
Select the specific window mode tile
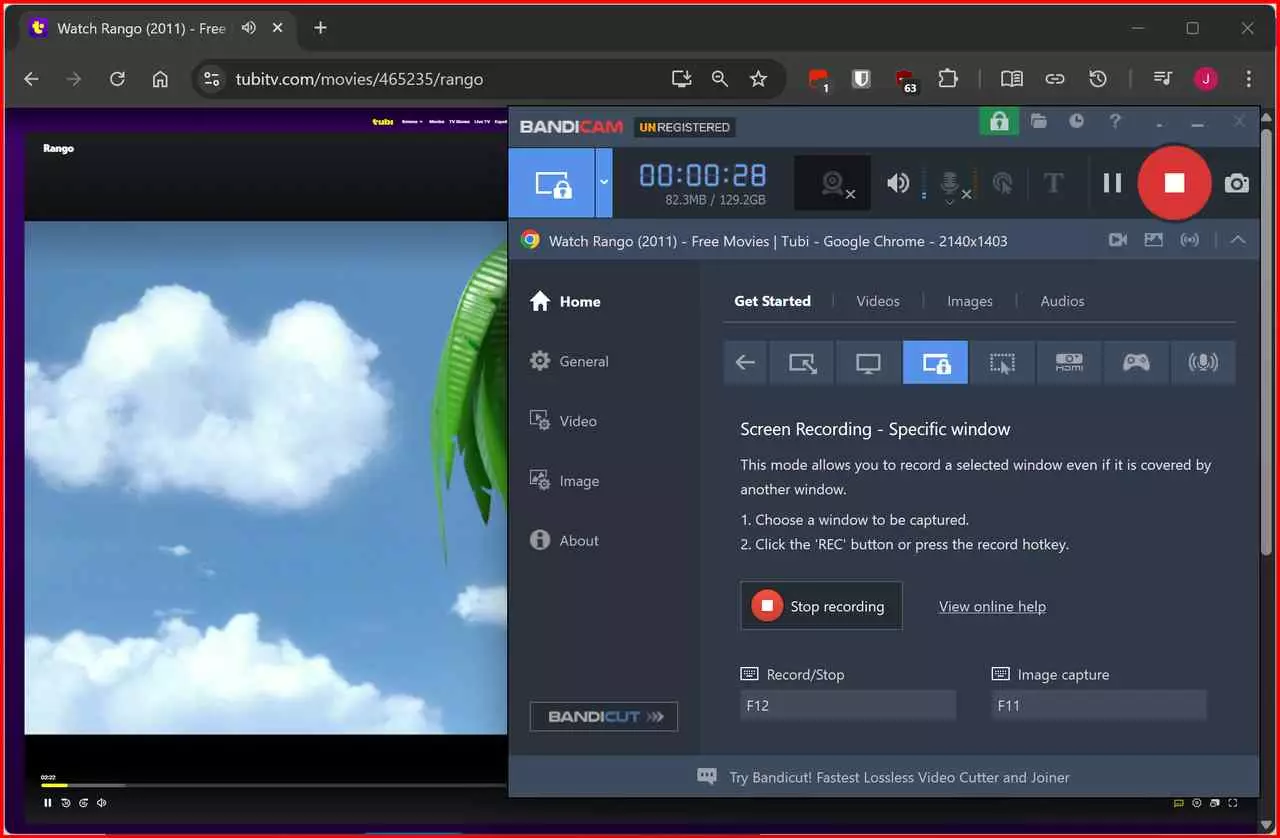(x=935, y=362)
